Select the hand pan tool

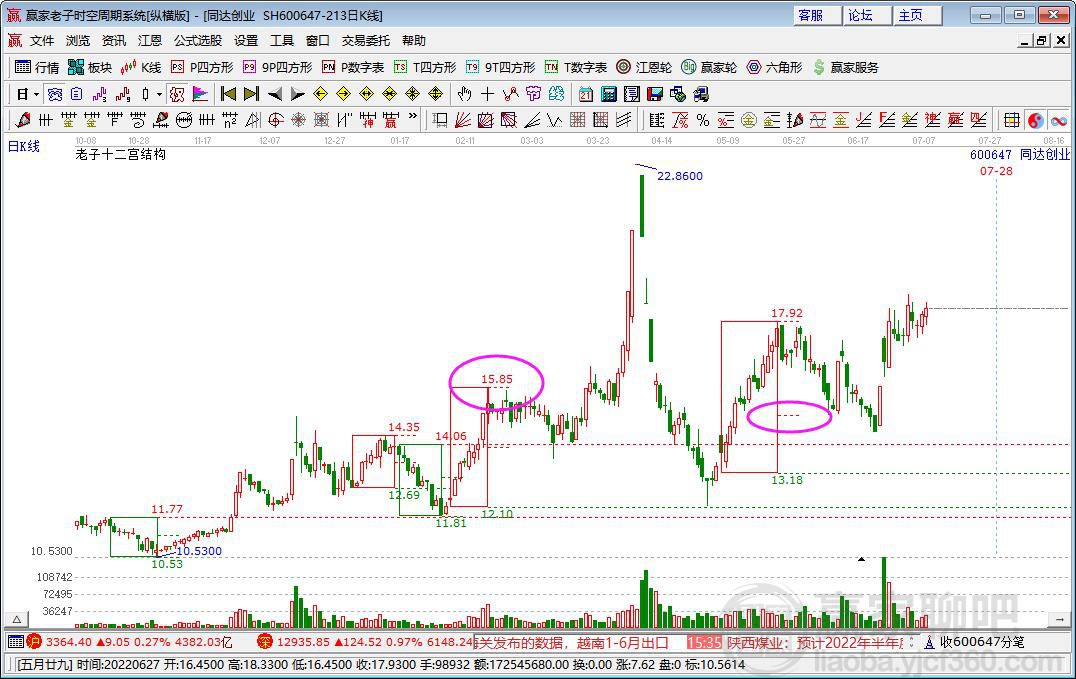465,94
